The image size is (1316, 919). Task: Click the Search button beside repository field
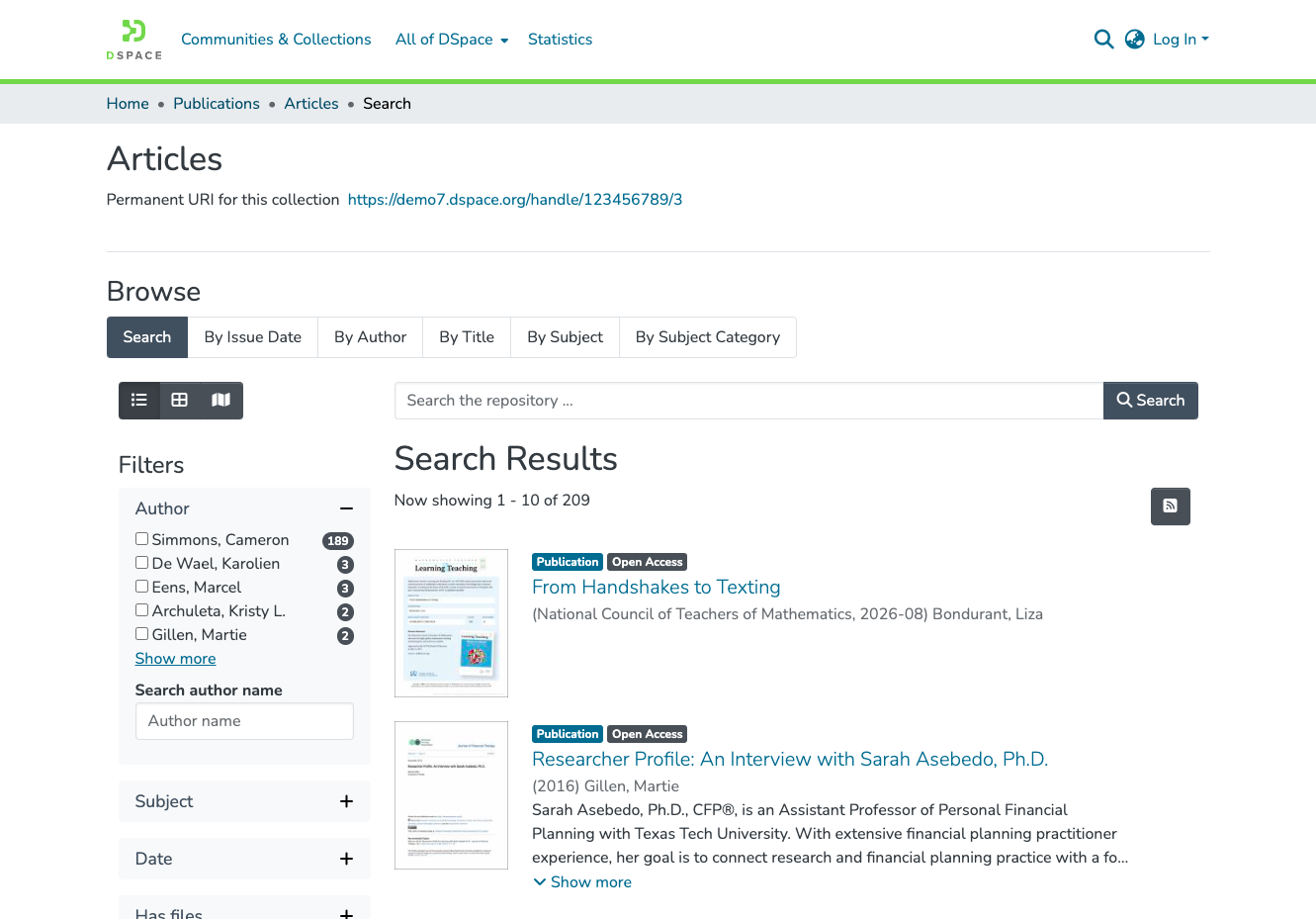click(x=1151, y=401)
